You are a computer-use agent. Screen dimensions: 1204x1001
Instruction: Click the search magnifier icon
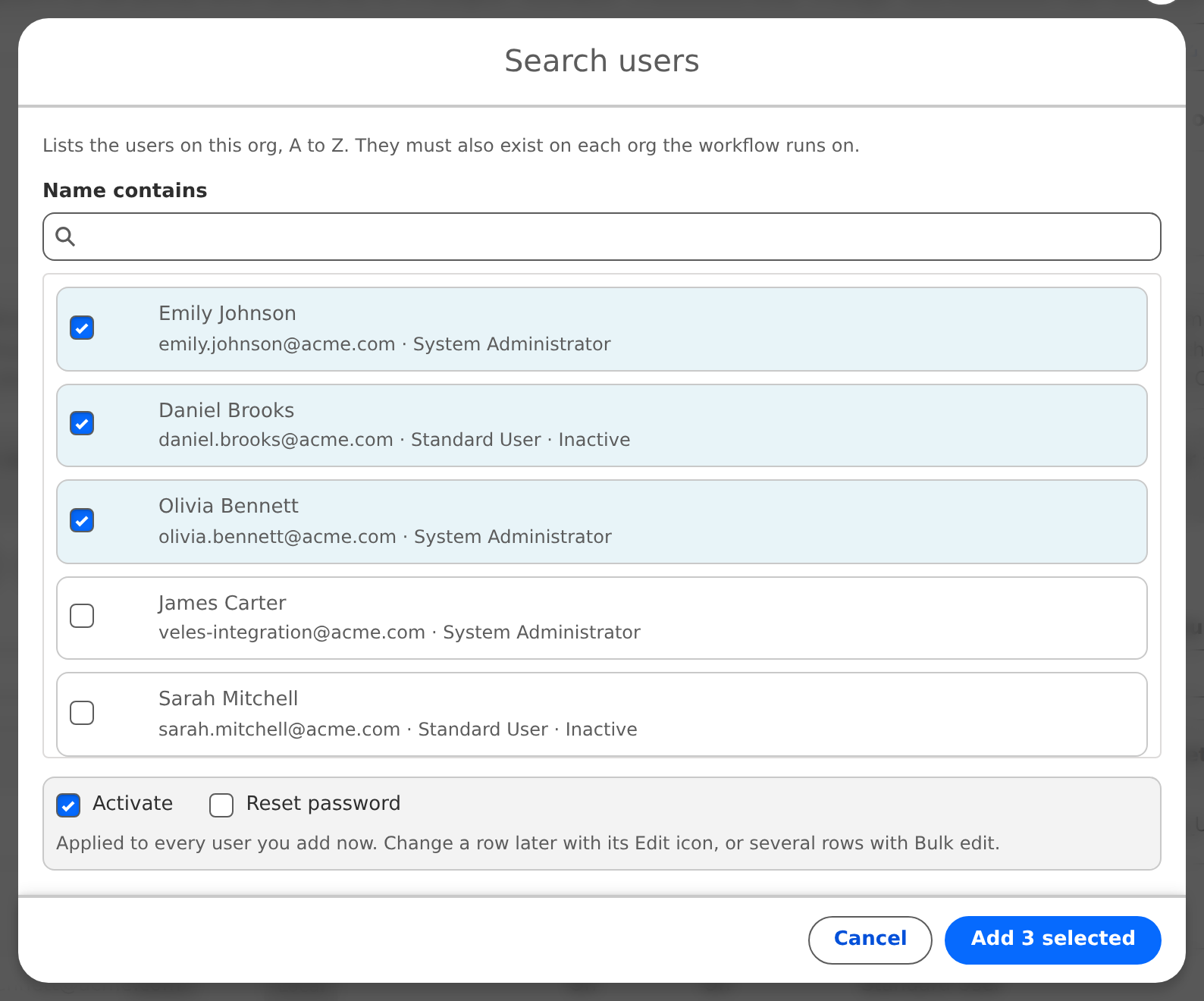click(x=65, y=237)
